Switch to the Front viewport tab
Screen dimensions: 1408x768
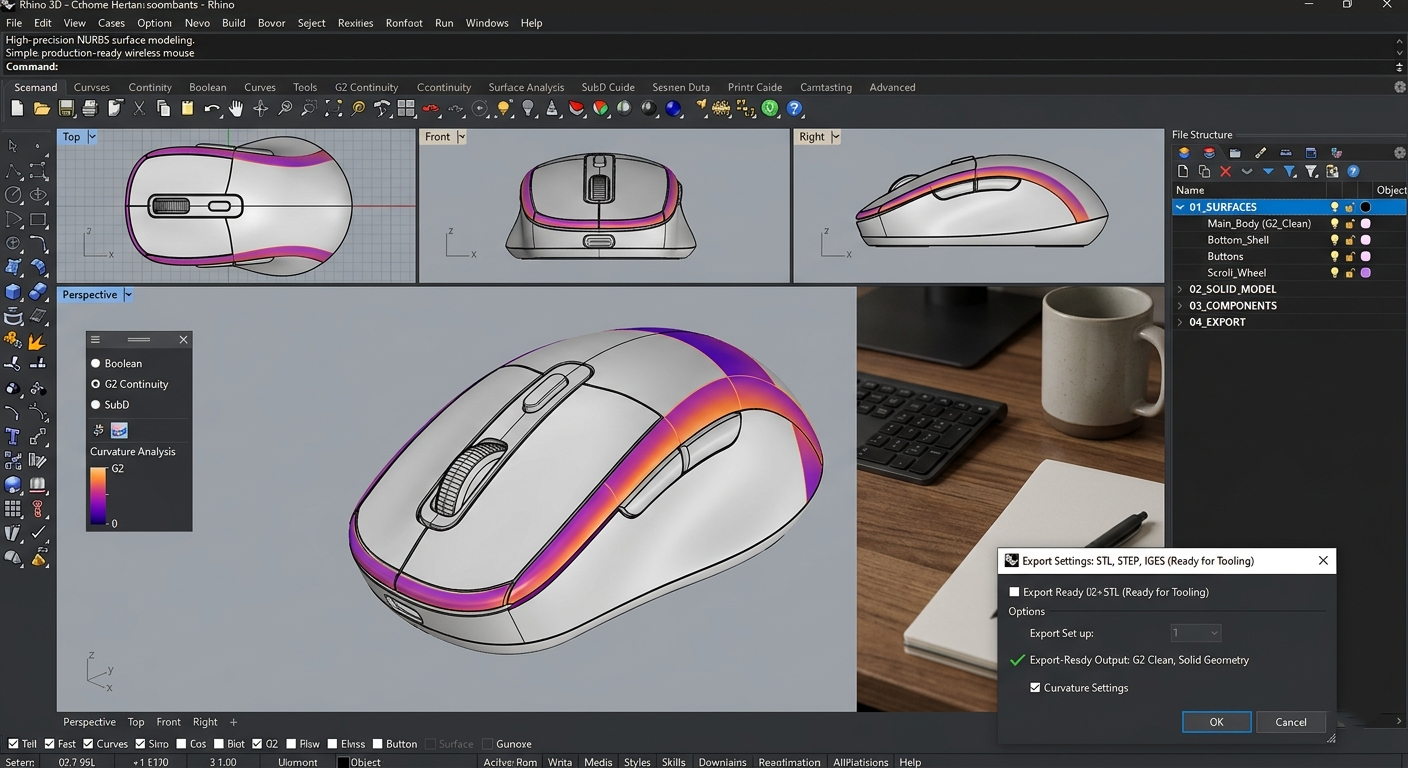coord(168,721)
